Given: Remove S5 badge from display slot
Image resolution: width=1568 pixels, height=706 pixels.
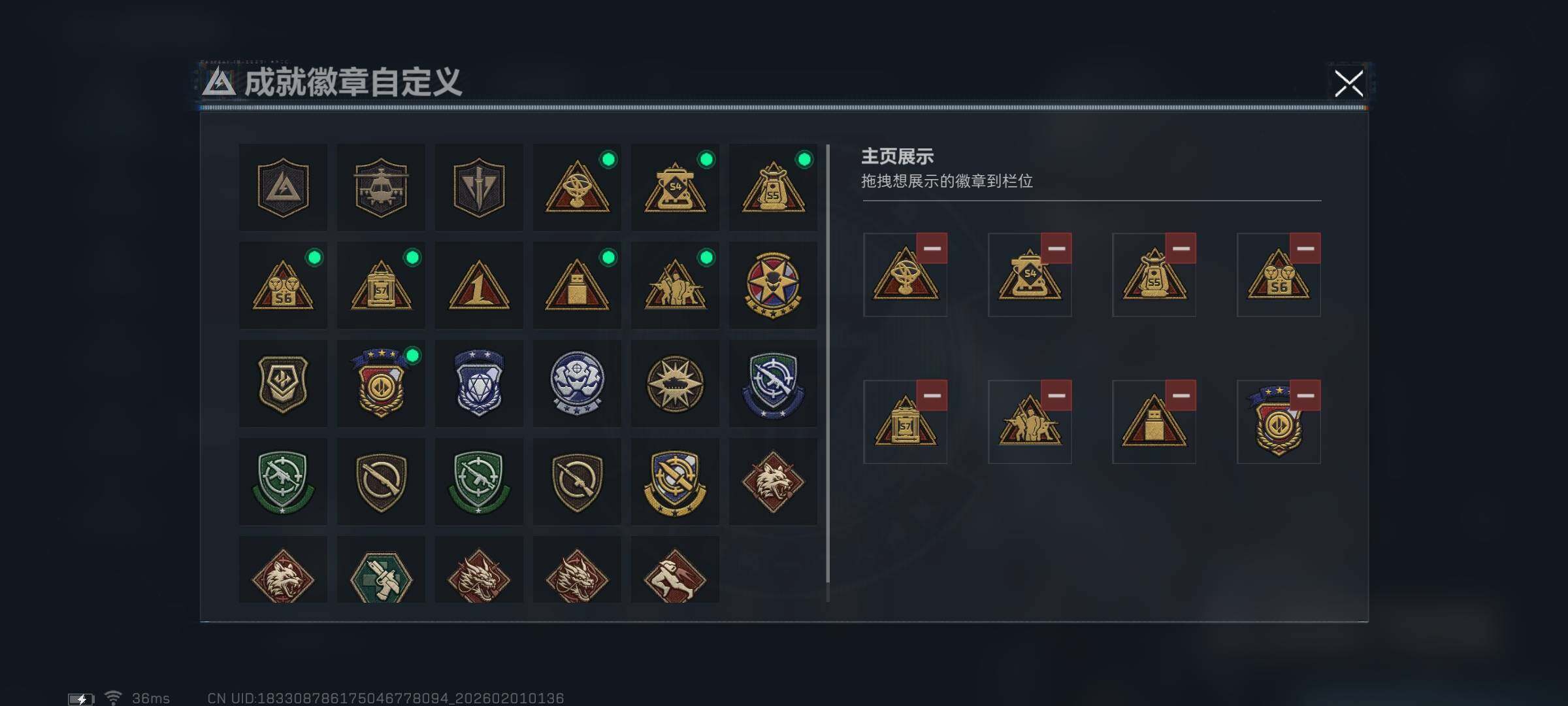Looking at the screenshot, I should pyautogui.click(x=1181, y=248).
